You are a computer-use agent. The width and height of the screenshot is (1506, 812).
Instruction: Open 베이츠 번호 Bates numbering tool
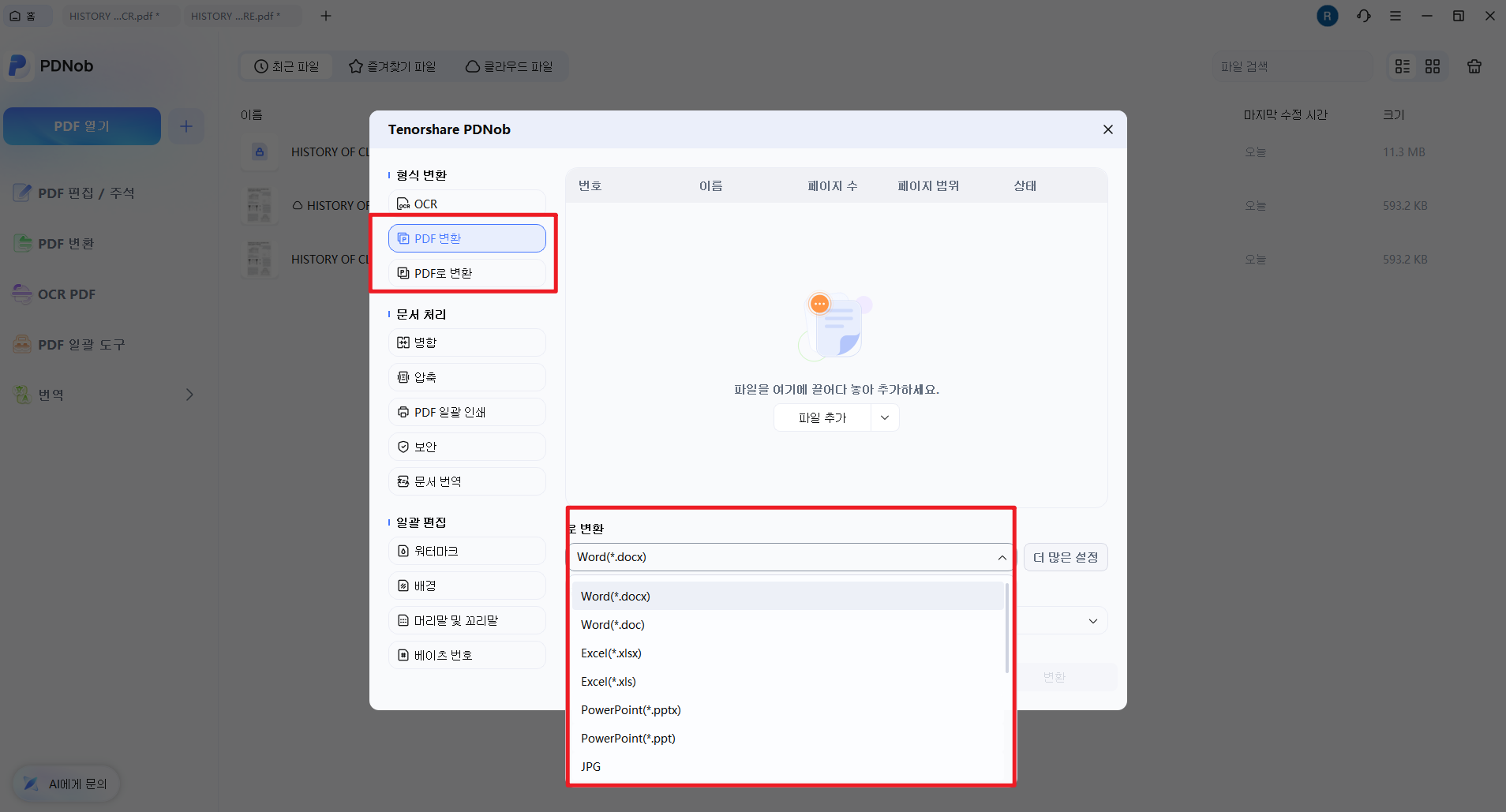[466, 655]
